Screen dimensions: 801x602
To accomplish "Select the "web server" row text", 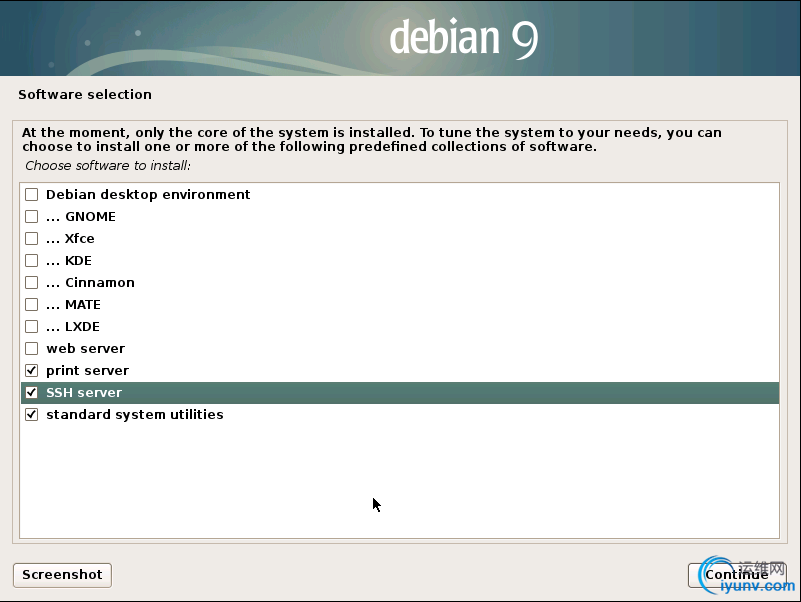I will click(86, 349).
